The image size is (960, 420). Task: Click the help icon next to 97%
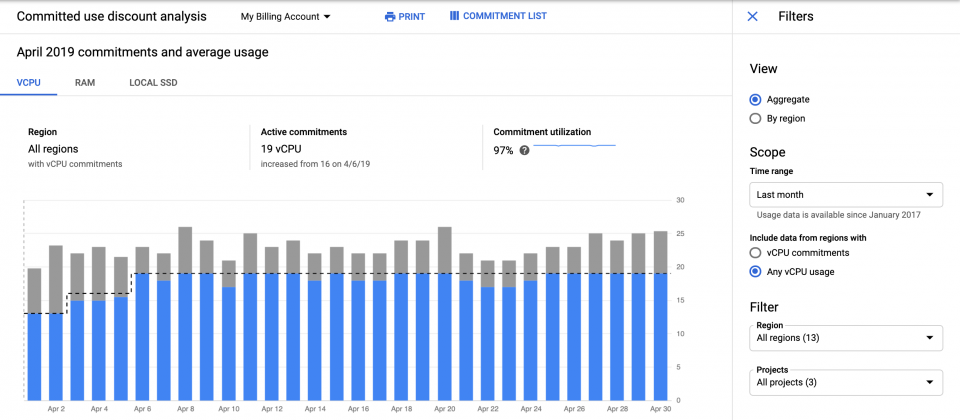click(524, 150)
